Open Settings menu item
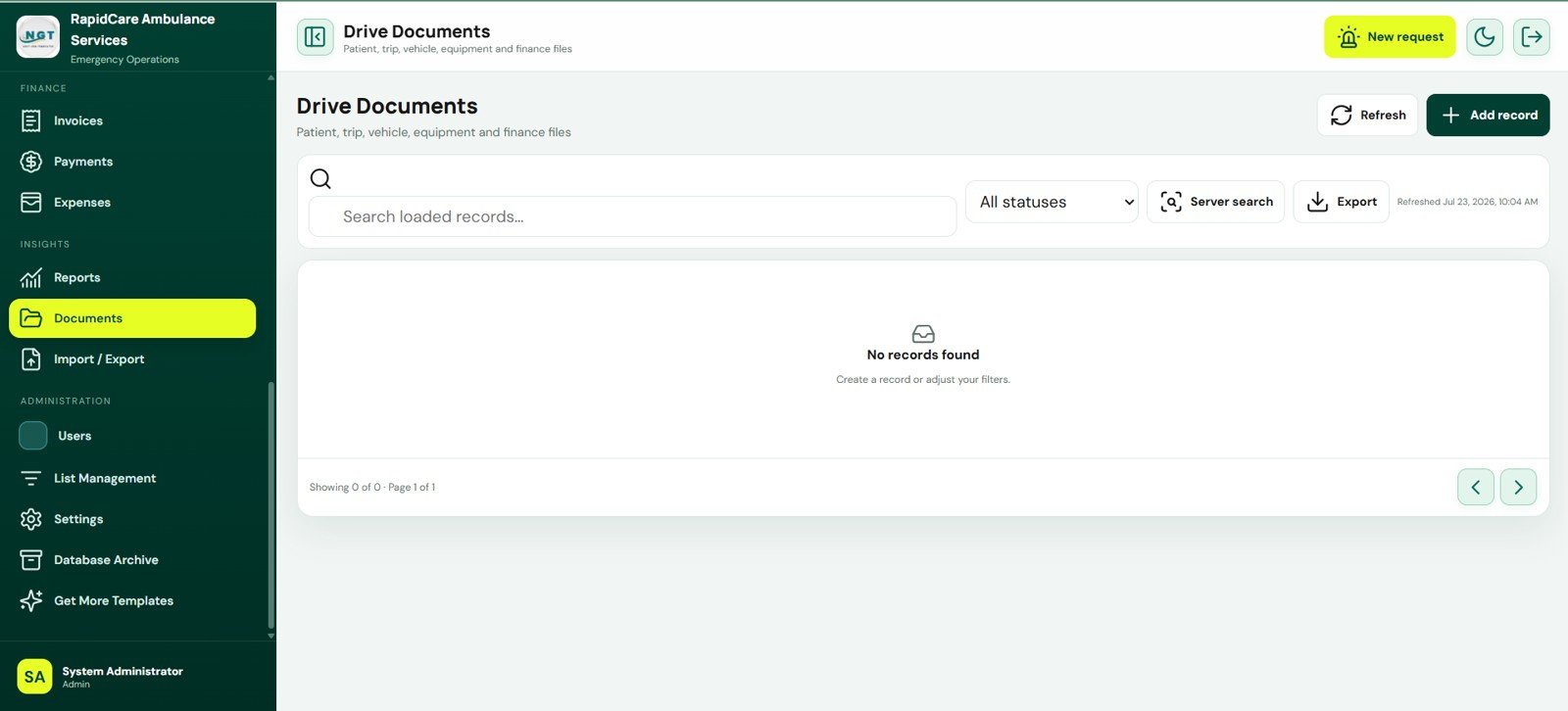The width and height of the screenshot is (1568, 711). coord(132,519)
